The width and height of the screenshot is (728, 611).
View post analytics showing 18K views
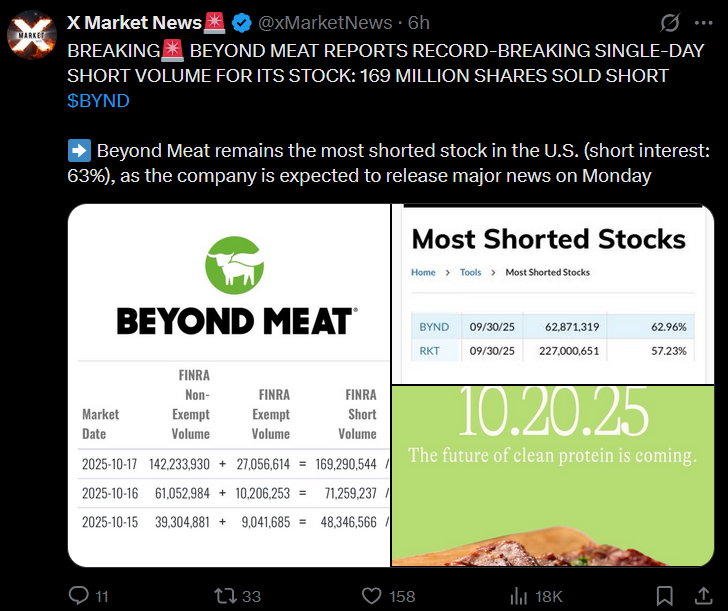pos(520,595)
